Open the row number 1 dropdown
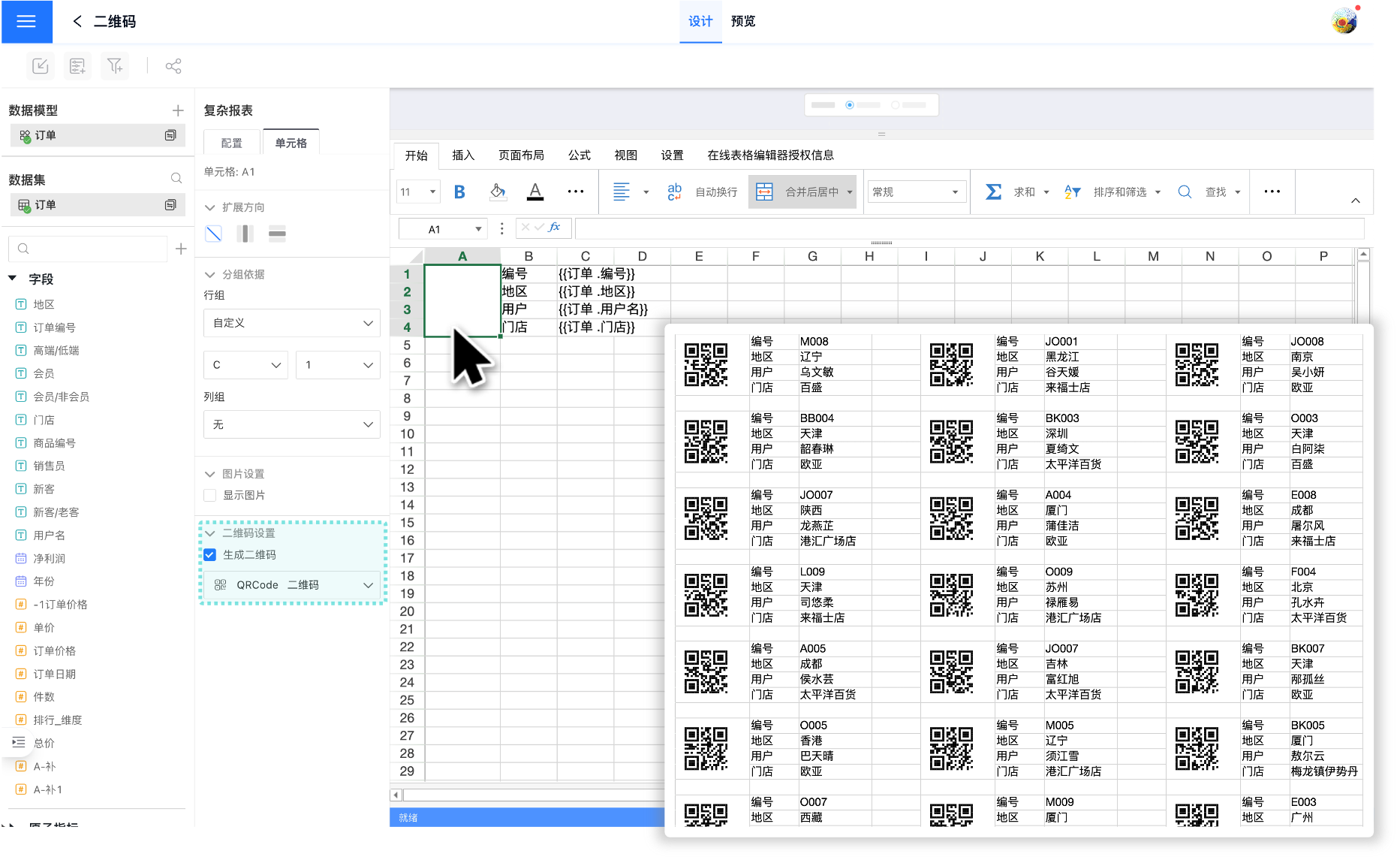1400x860 pixels. click(x=338, y=365)
